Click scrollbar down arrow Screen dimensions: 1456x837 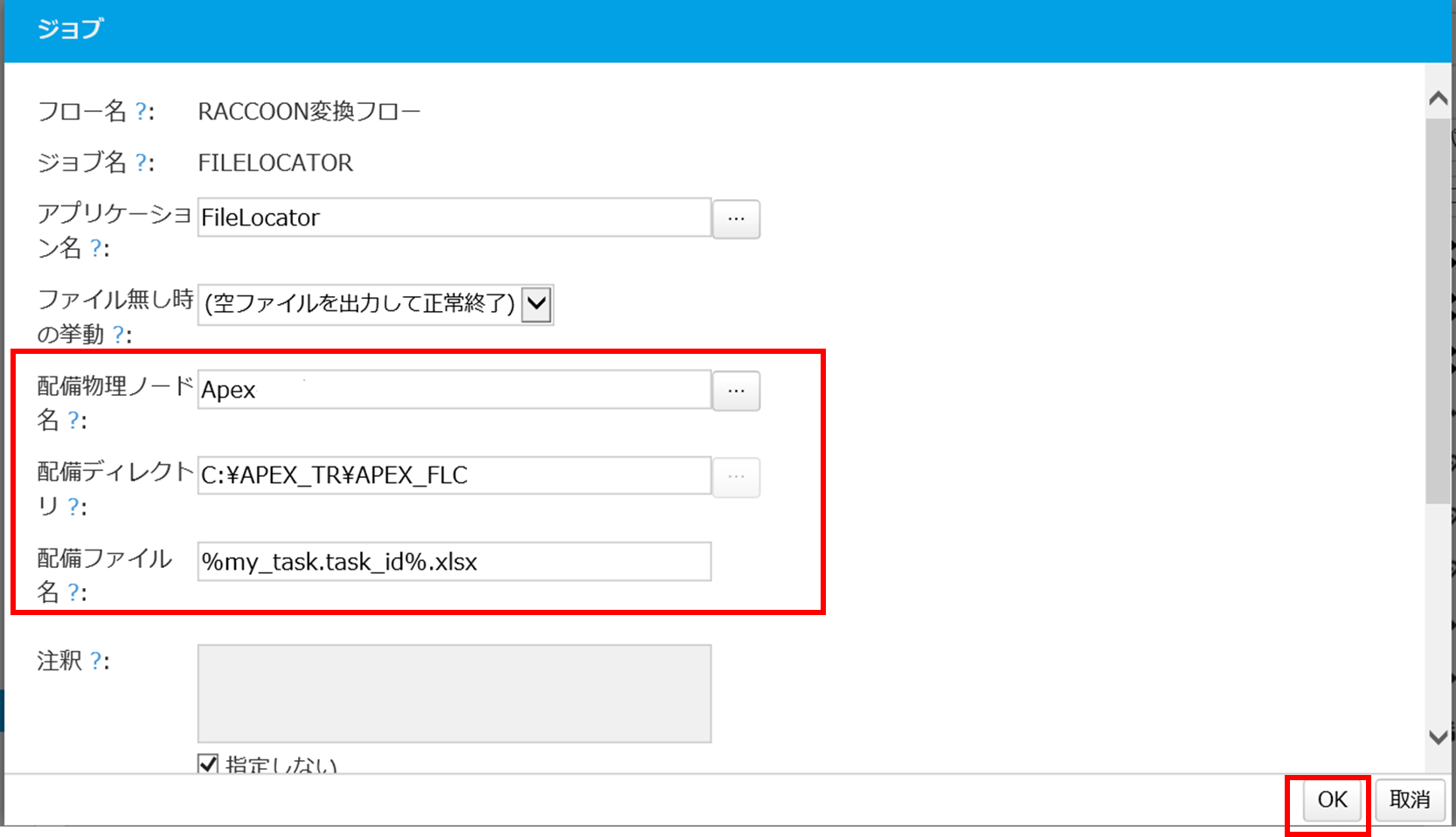1438,737
